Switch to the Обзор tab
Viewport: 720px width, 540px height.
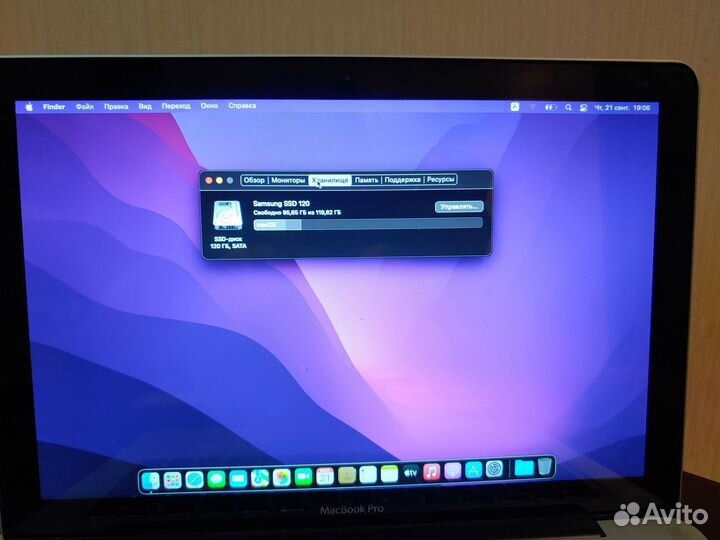(x=254, y=180)
